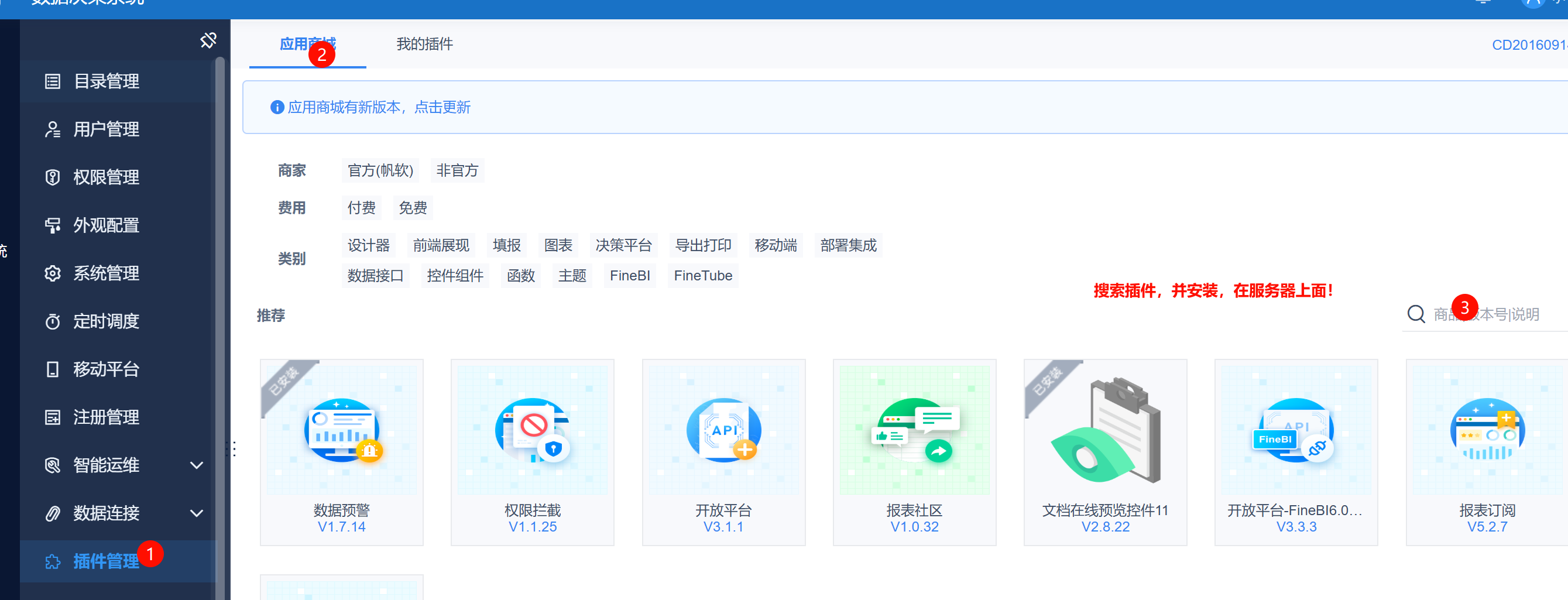Toggle the sidebar pin icon
The image size is (1568, 600).
click(208, 41)
